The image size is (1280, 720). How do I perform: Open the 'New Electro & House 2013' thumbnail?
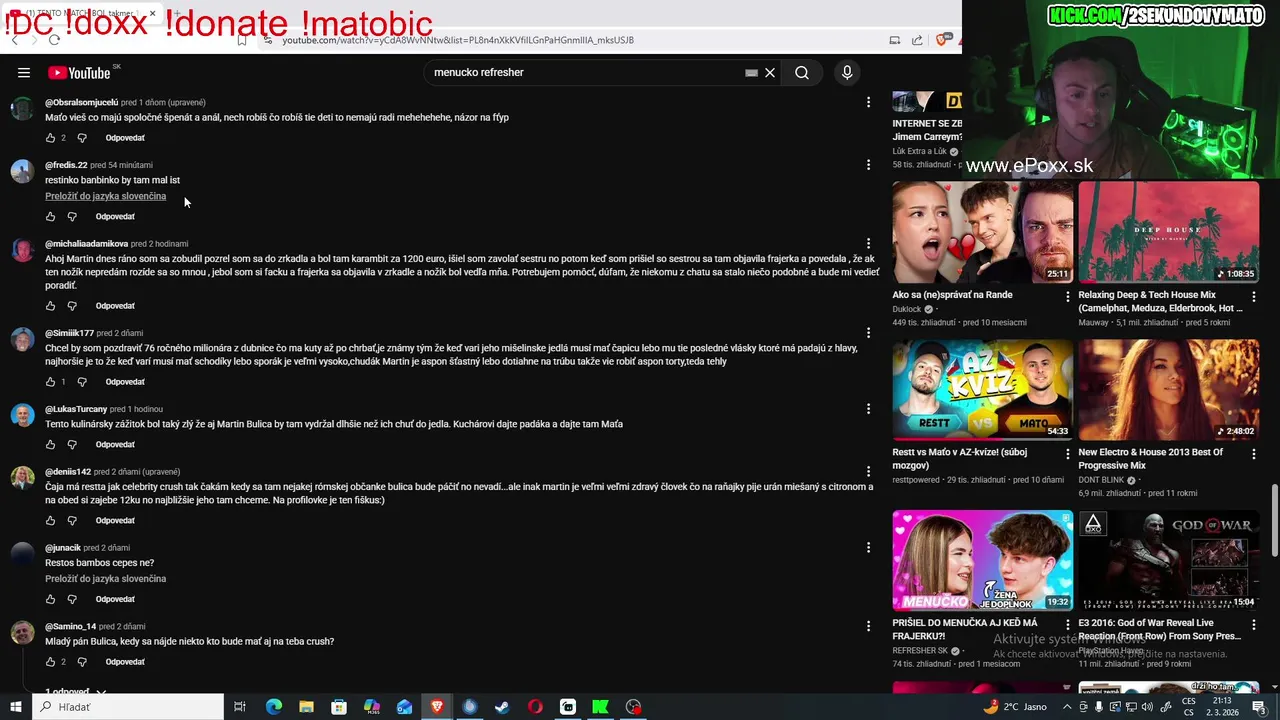click(x=1168, y=390)
